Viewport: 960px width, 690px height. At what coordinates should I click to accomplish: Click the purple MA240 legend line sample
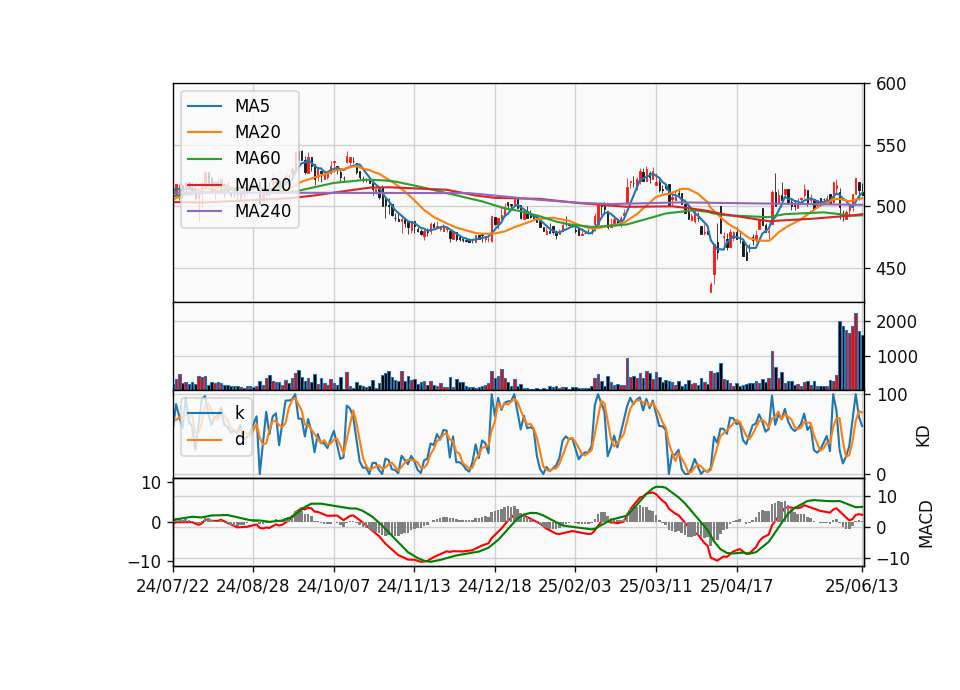(x=204, y=211)
